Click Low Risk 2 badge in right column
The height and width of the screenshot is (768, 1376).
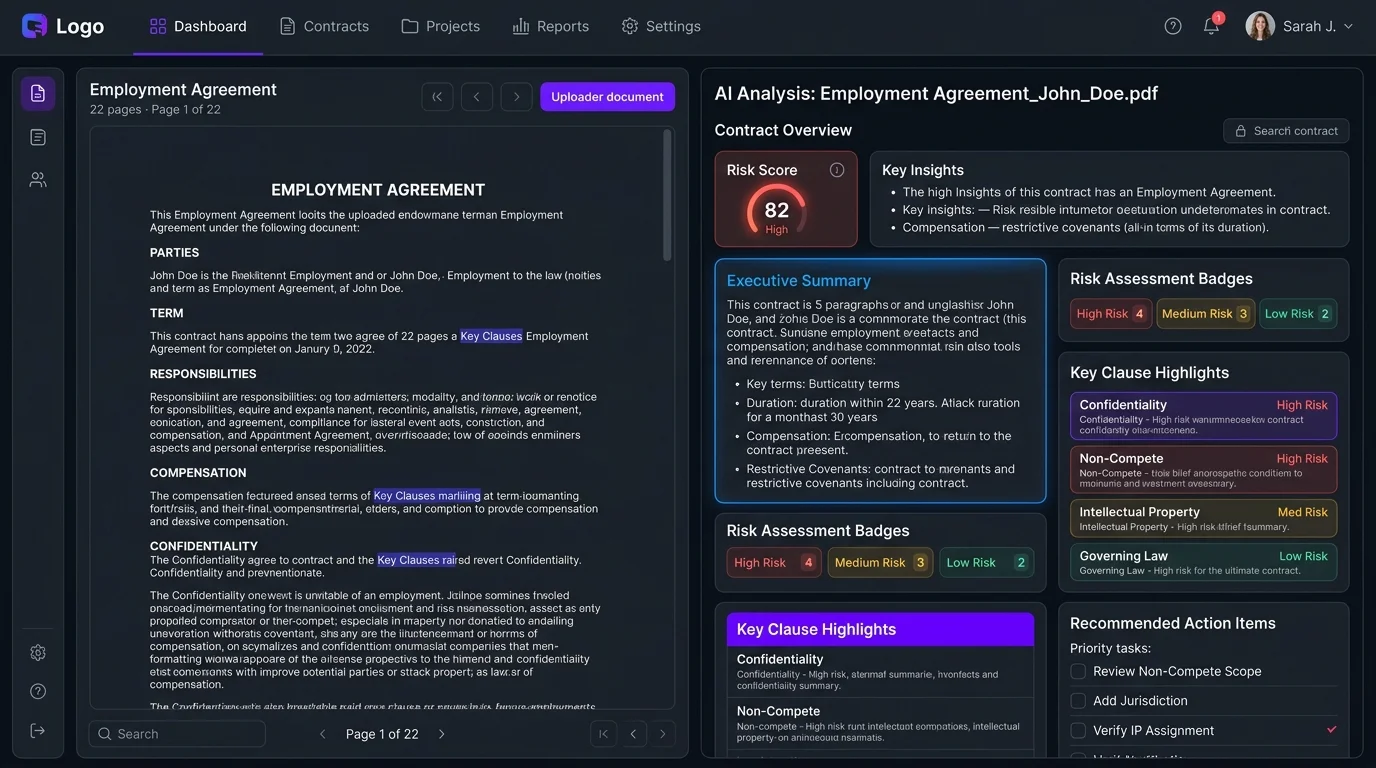(1298, 313)
